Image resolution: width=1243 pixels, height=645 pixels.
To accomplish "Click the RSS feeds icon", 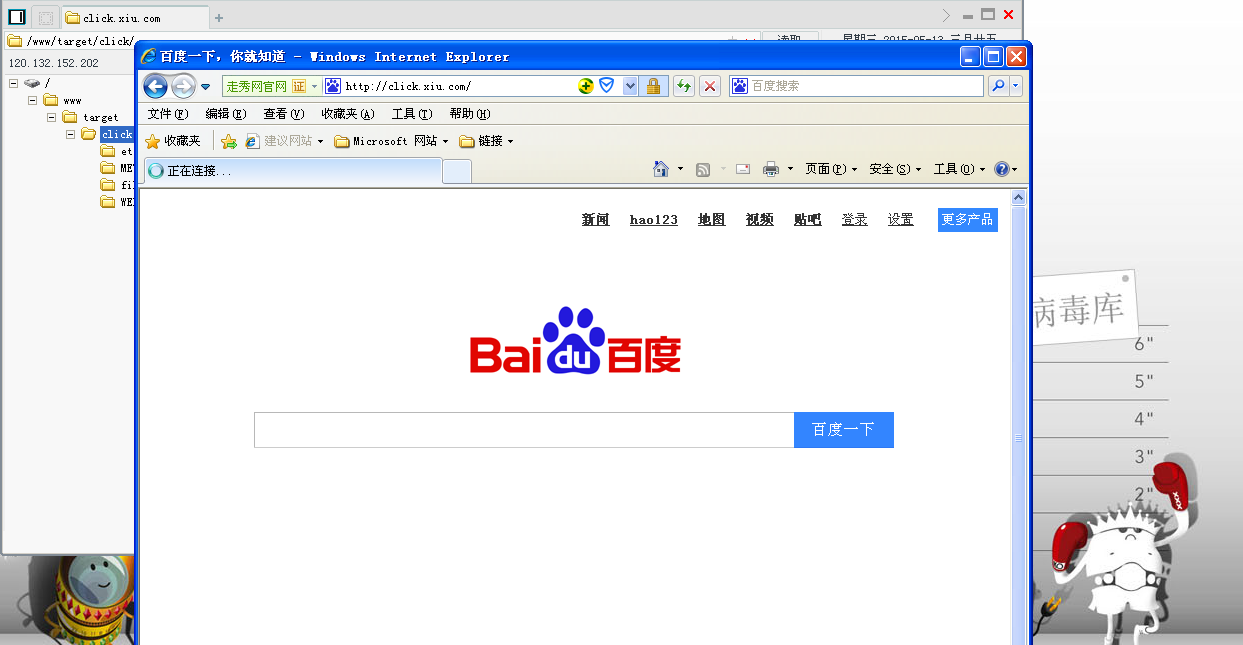I will (x=703, y=169).
